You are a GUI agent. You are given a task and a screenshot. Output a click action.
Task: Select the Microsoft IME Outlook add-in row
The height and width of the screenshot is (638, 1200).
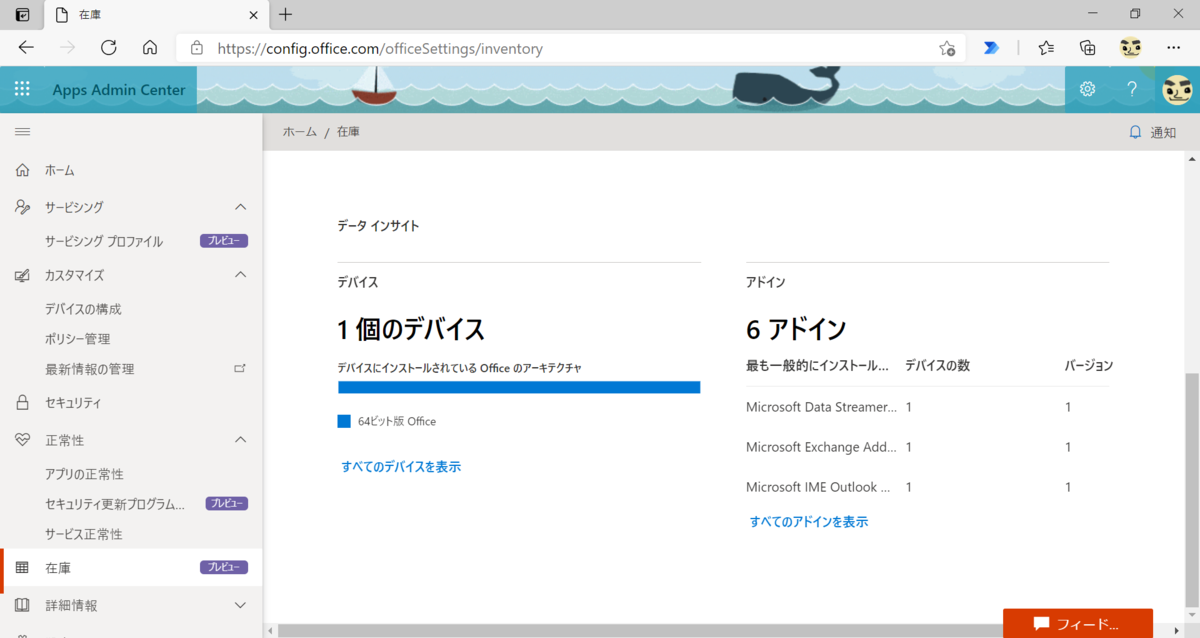927,487
